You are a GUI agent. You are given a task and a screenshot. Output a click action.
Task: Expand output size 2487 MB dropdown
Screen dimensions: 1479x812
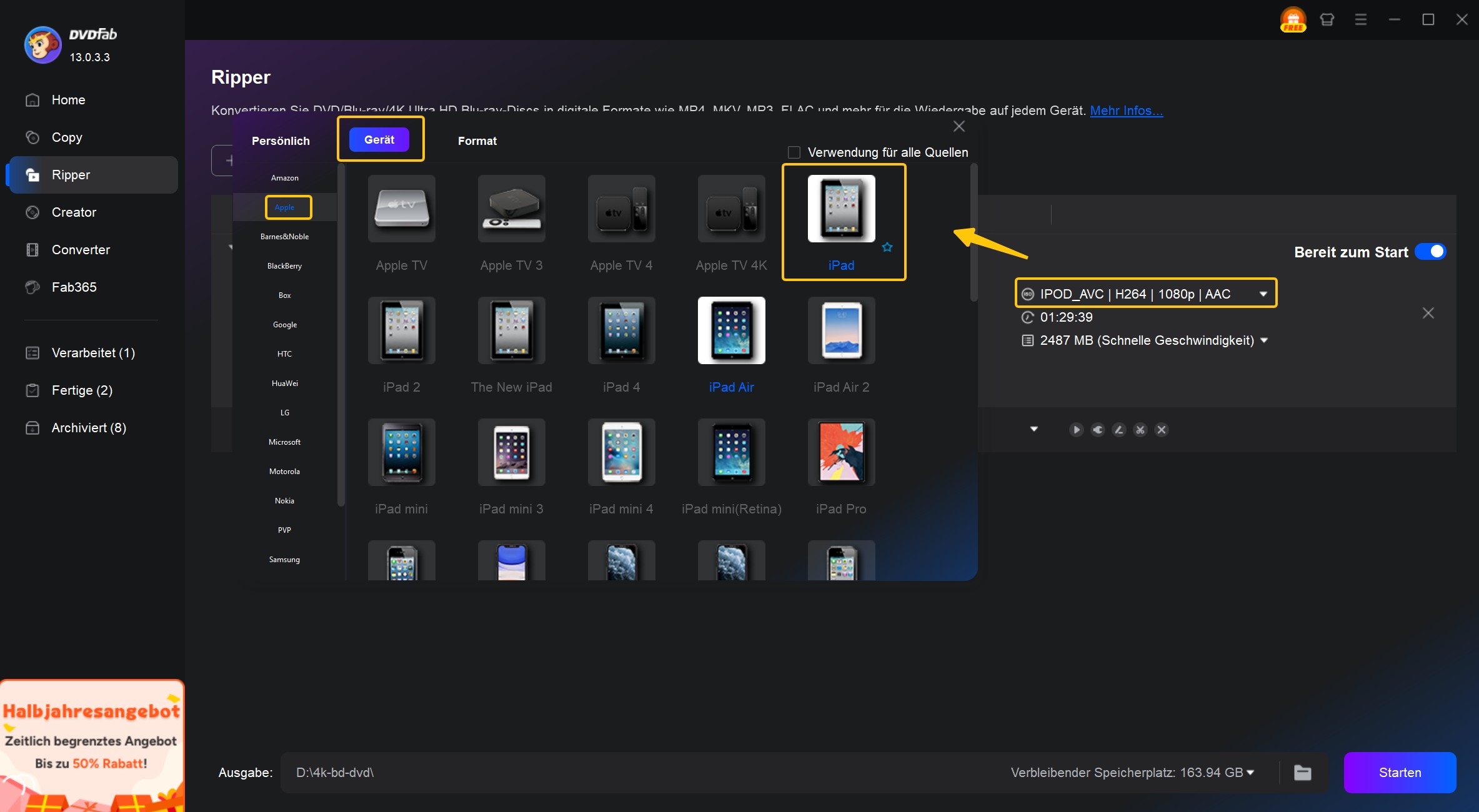(x=1264, y=340)
